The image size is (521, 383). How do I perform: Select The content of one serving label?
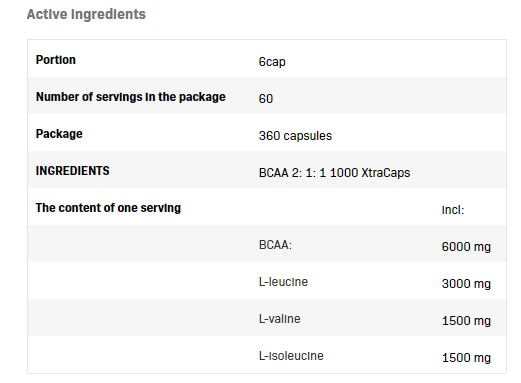click(108, 208)
